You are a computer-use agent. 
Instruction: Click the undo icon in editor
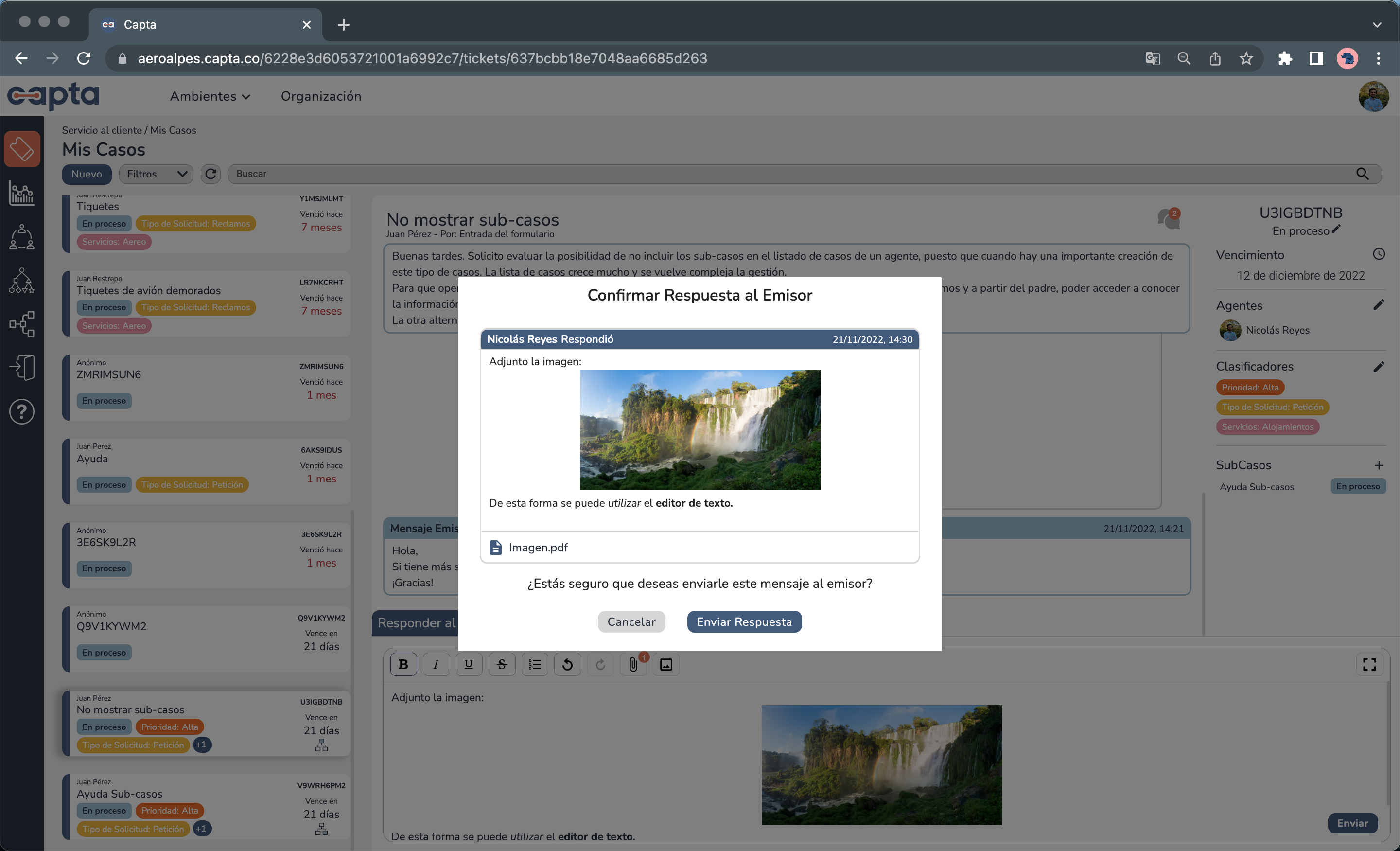pyautogui.click(x=567, y=664)
